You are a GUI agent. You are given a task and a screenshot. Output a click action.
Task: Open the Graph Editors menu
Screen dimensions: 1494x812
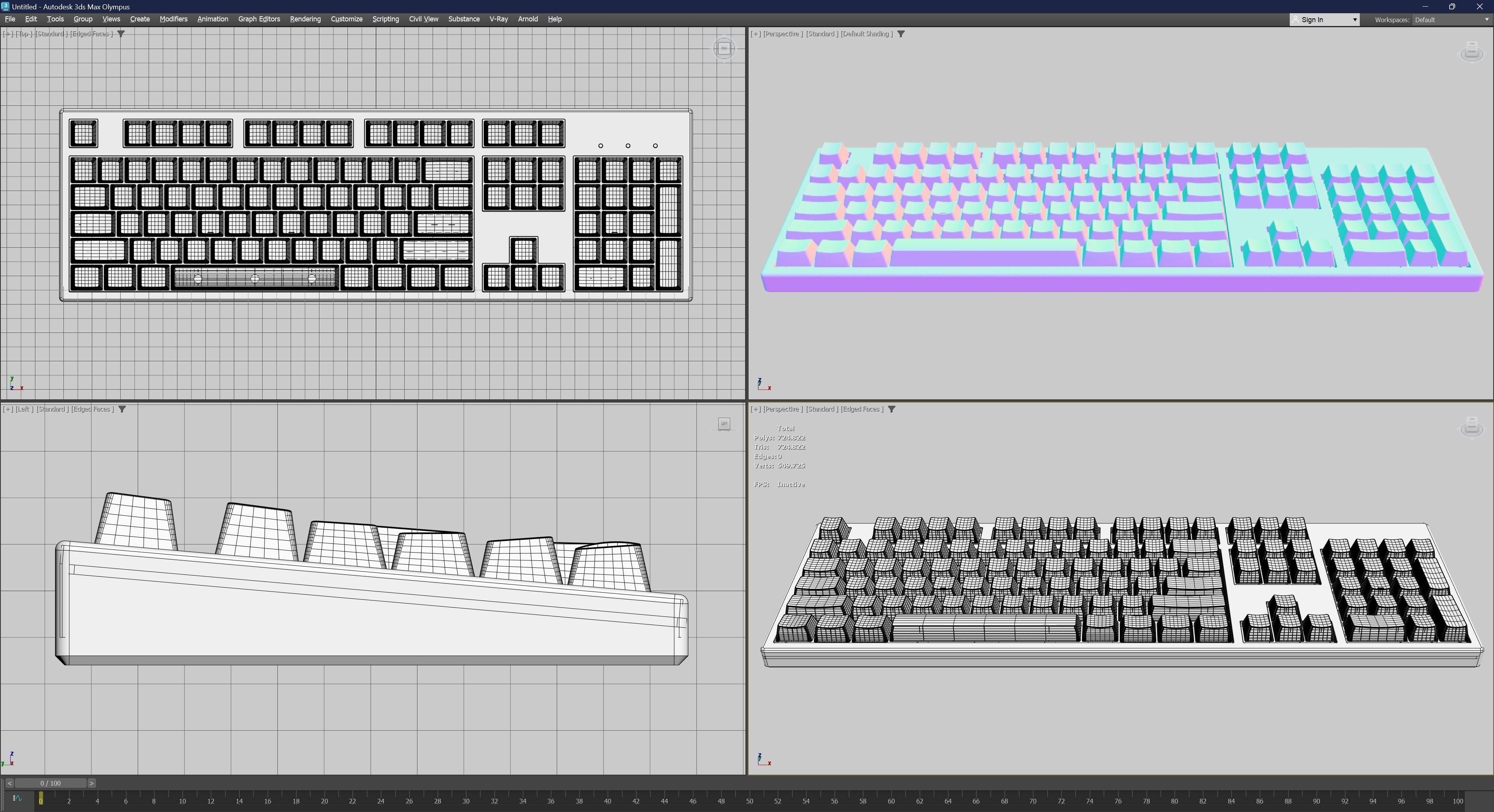[x=259, y=19]
